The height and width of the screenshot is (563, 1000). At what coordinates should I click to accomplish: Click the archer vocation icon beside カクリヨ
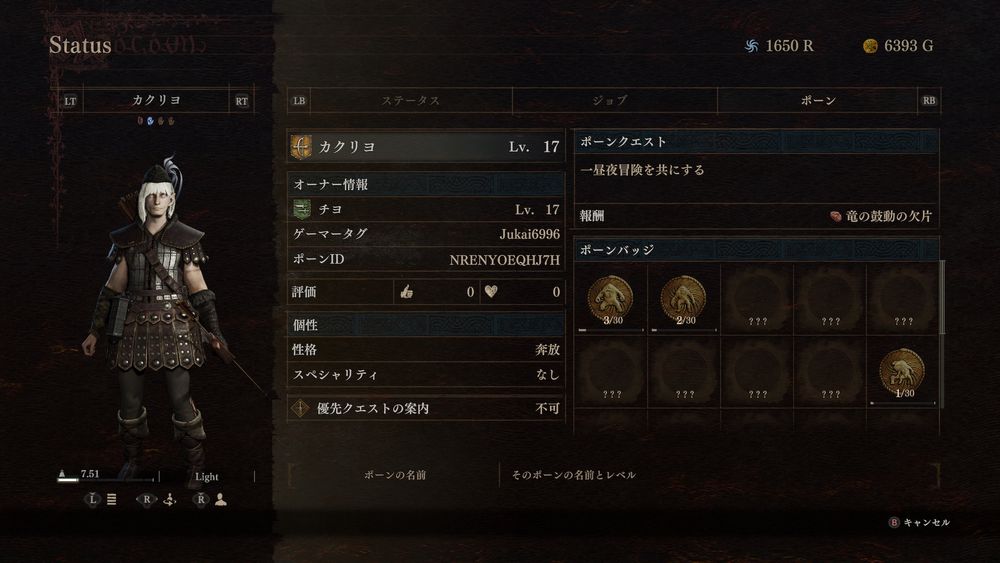point(300,147)
